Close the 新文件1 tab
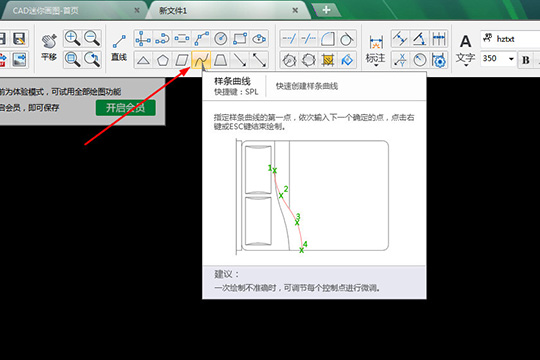 (x=295, y=11)
